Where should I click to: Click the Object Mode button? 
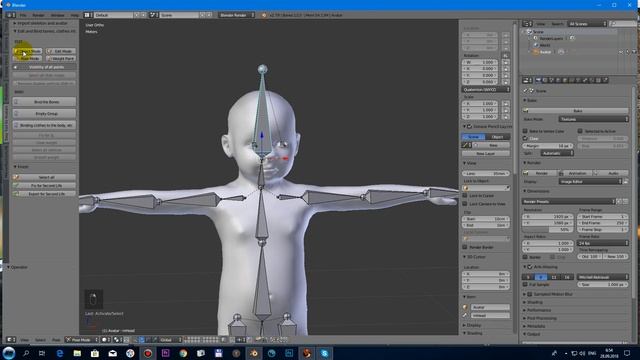(27, 51)
